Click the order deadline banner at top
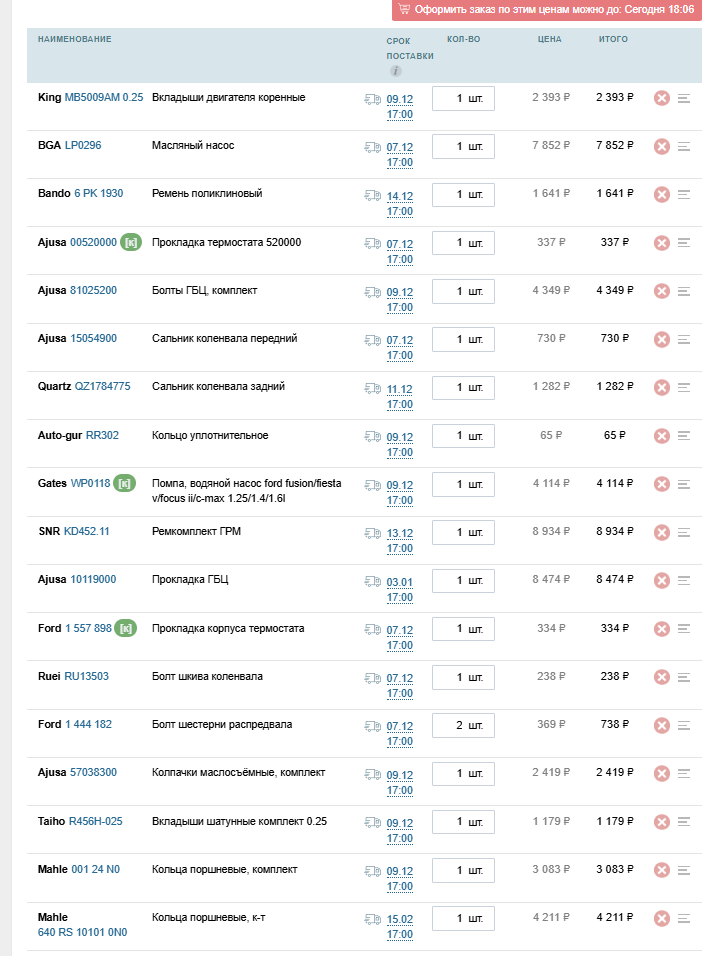 point(546,10)
